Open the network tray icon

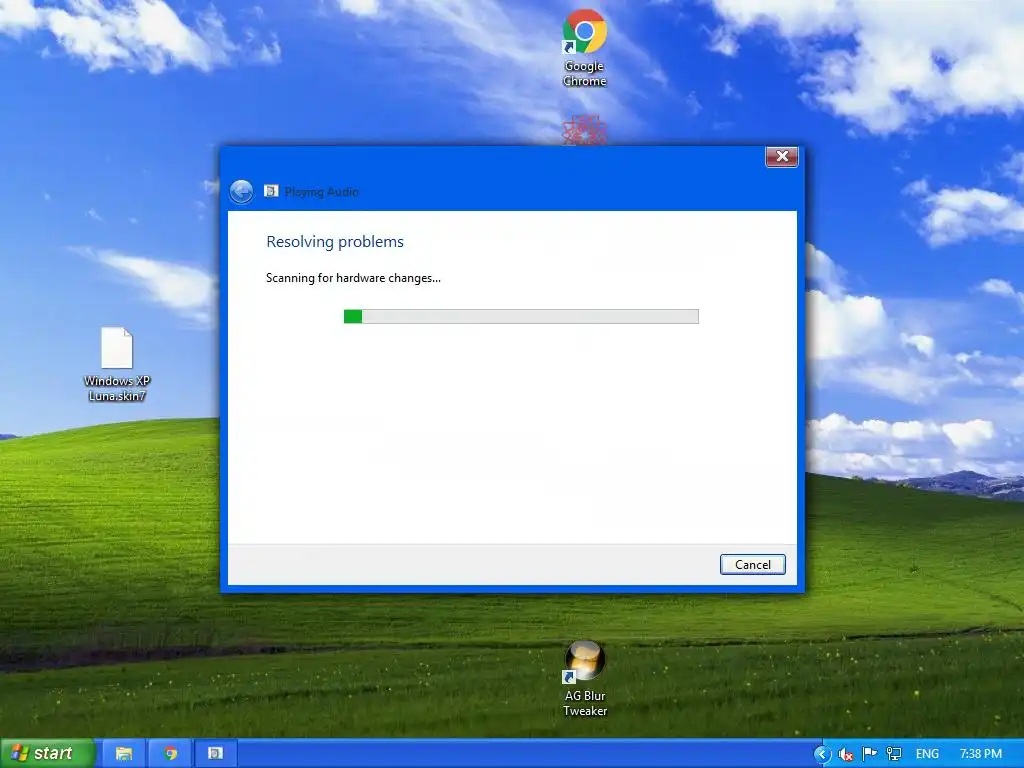(893, 754)
